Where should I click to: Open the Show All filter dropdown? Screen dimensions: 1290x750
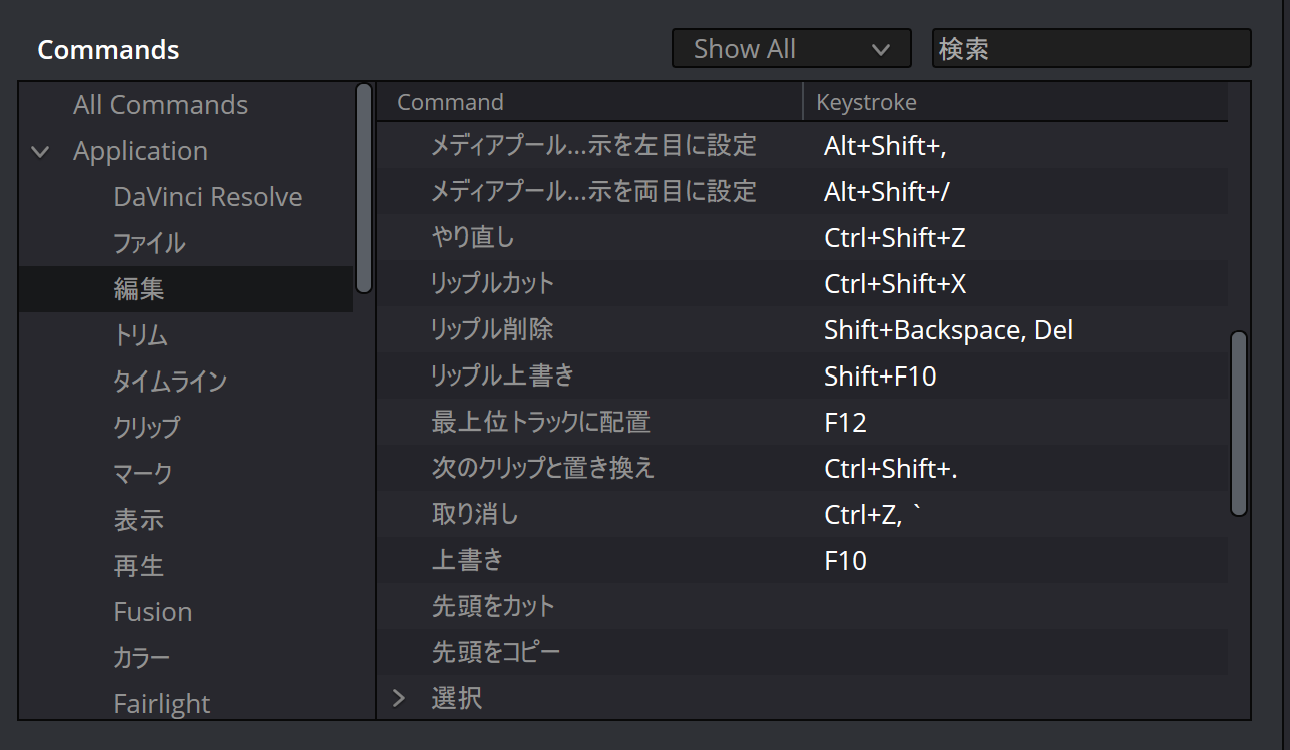point(791,48)
